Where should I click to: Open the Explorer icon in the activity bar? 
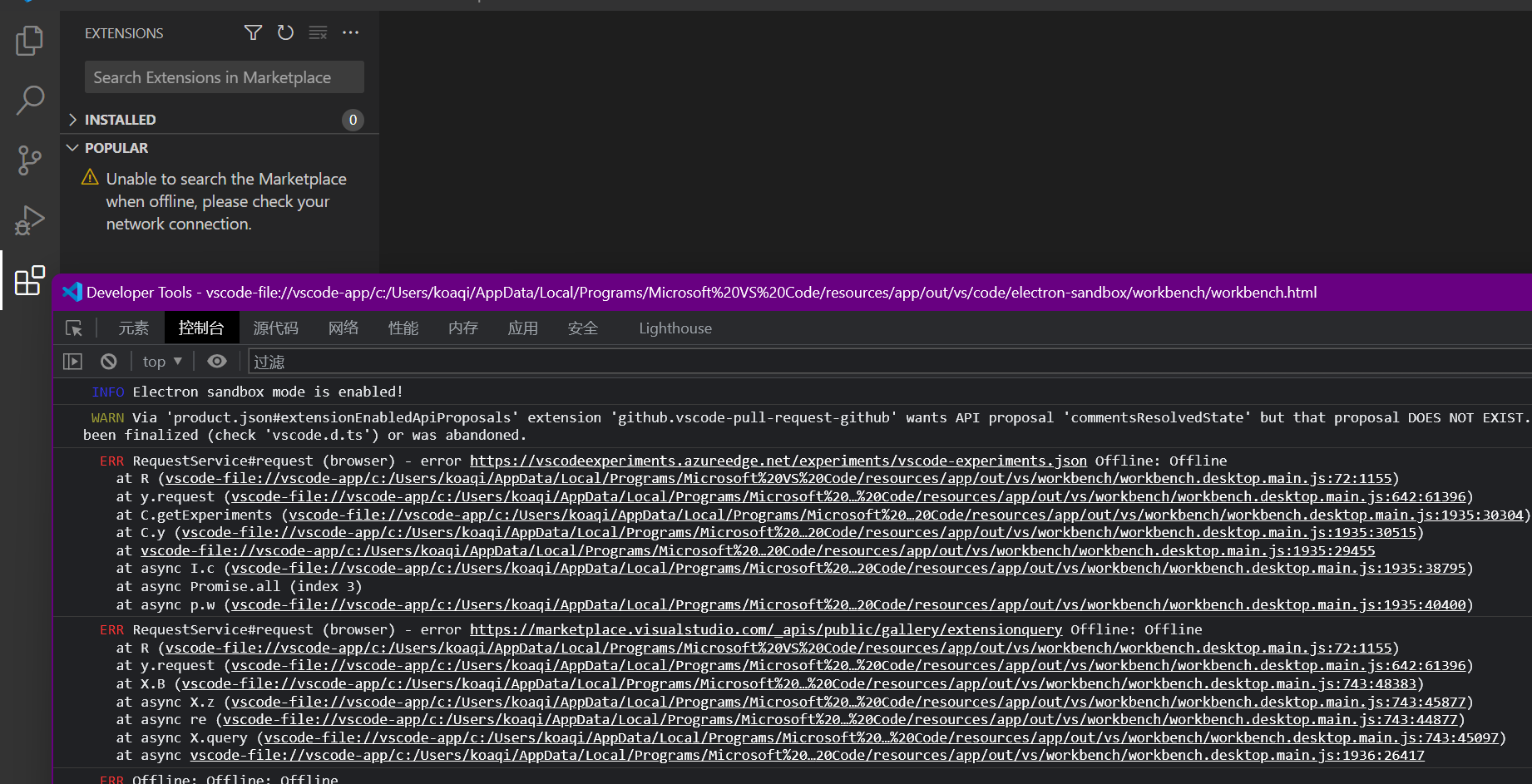(x=29, y=40)
